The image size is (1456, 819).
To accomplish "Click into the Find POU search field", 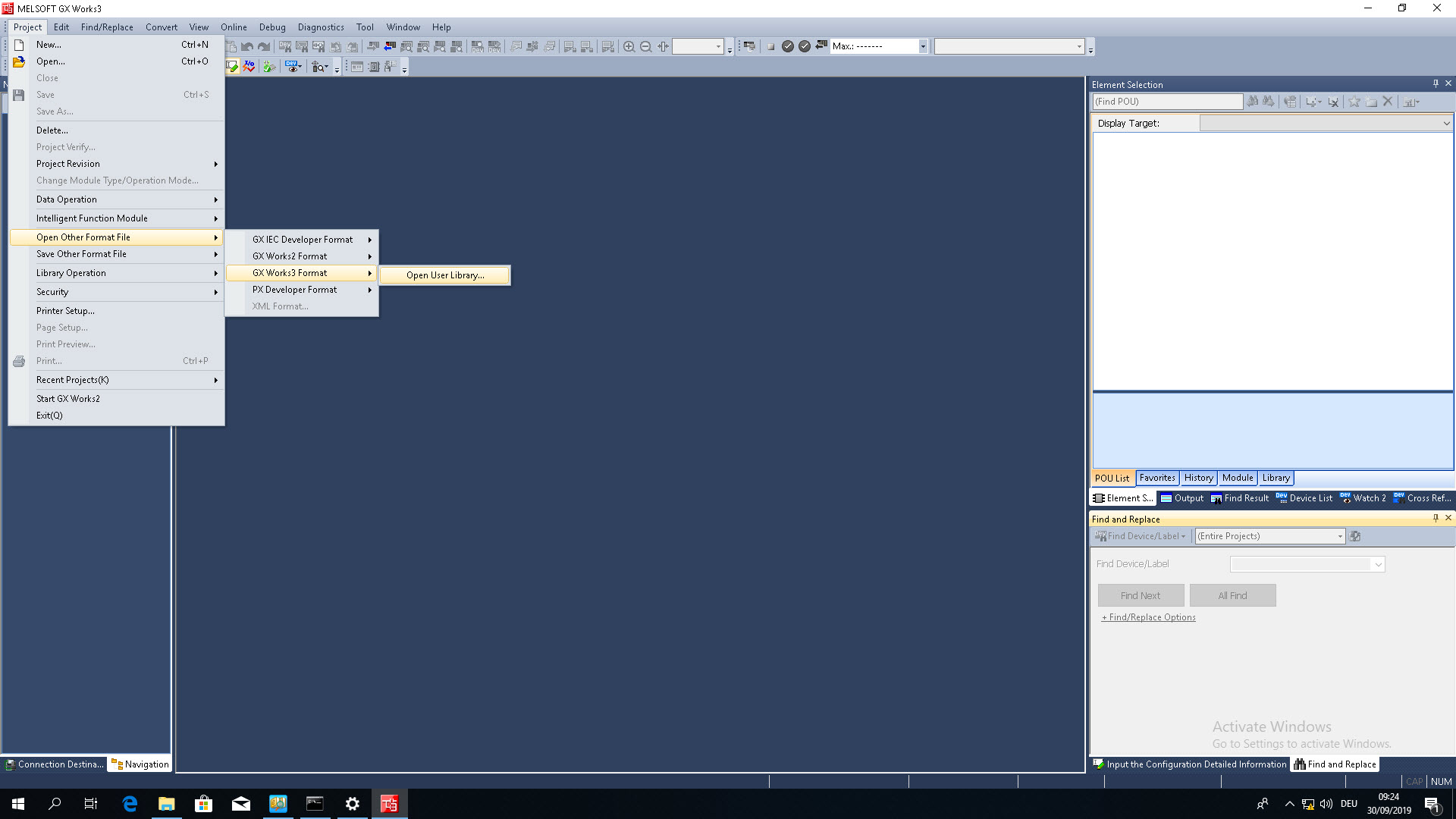I will [1167, 102].
